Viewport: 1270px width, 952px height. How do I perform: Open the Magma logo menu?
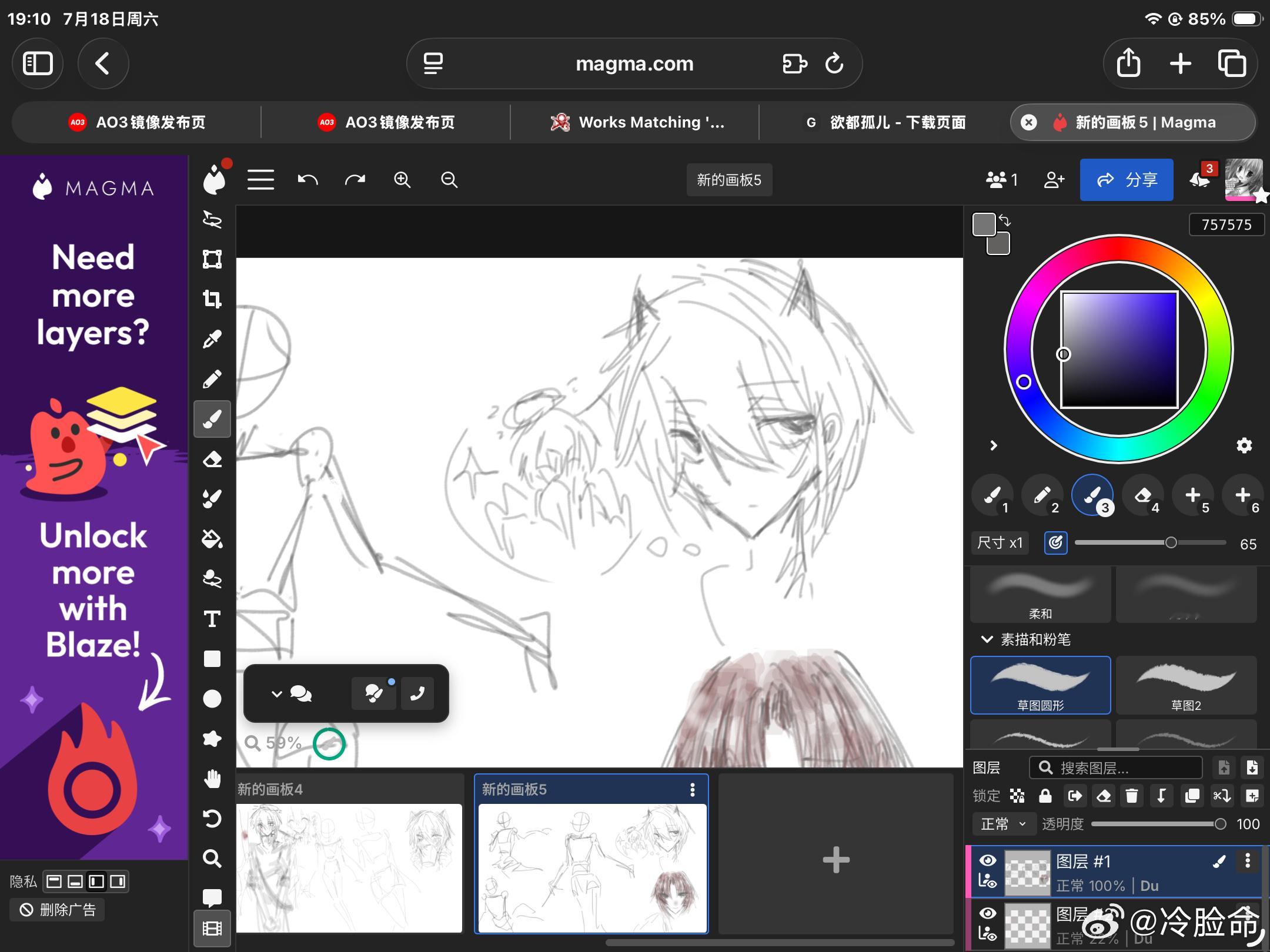coord(213,180)
